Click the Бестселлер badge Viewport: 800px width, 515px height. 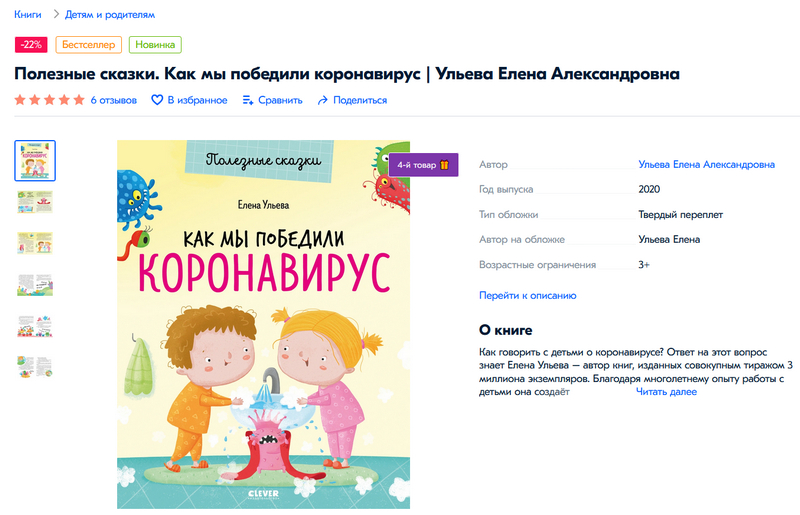click(89, 44)
